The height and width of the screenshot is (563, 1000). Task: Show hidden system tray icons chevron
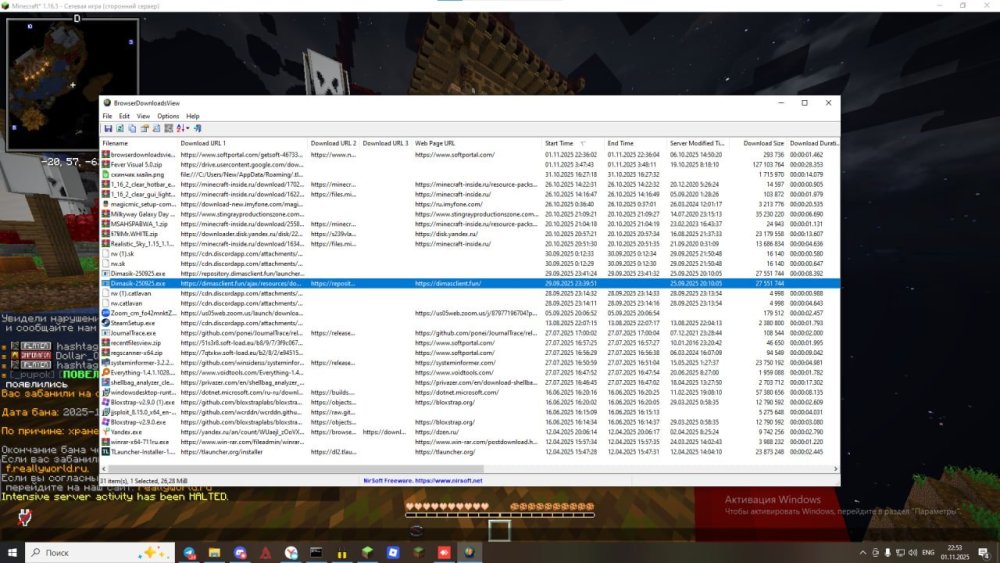coord(863,553)
